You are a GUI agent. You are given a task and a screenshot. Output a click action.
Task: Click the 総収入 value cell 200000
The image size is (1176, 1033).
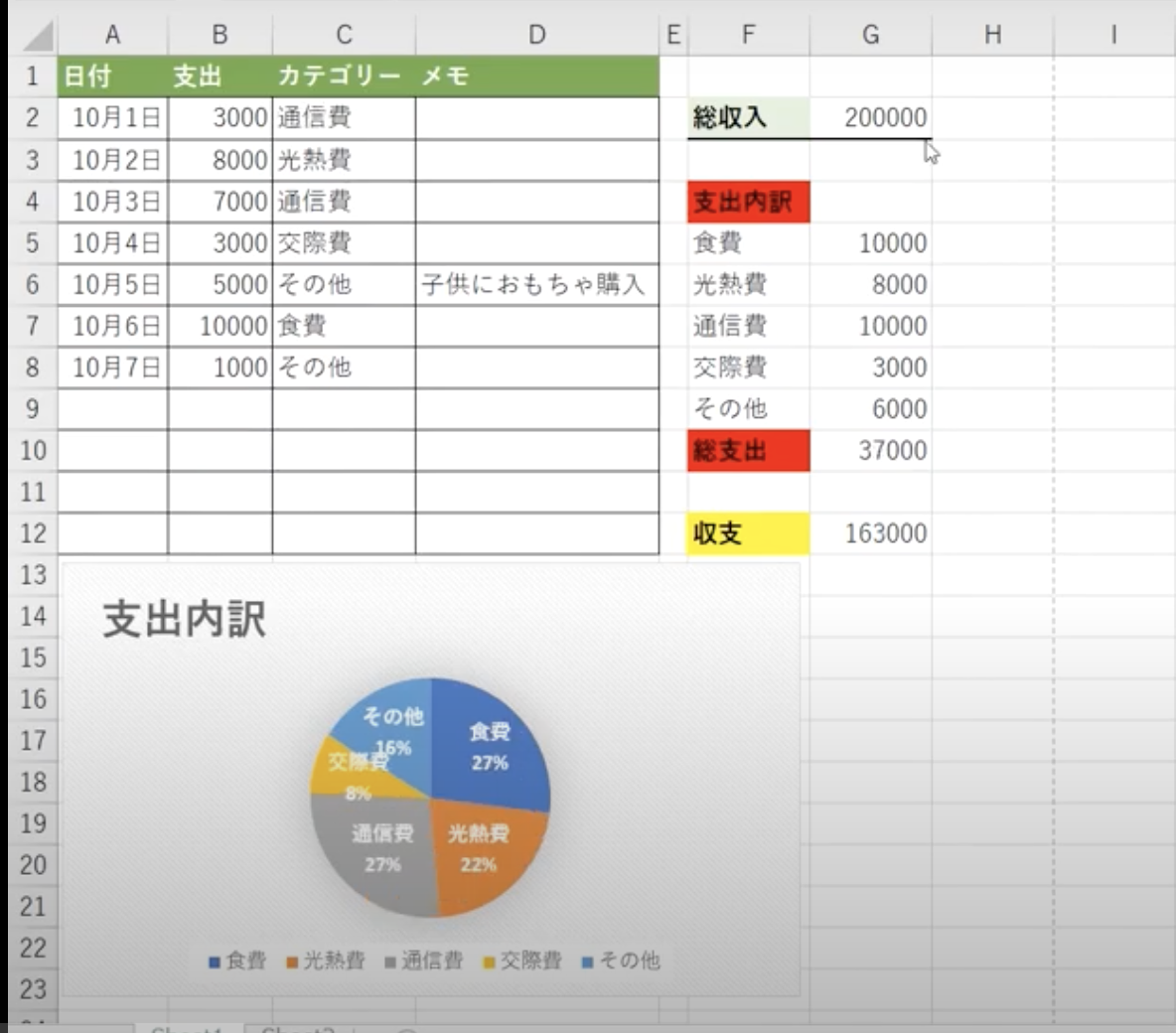pyautogui.click(x=871, y=117)
